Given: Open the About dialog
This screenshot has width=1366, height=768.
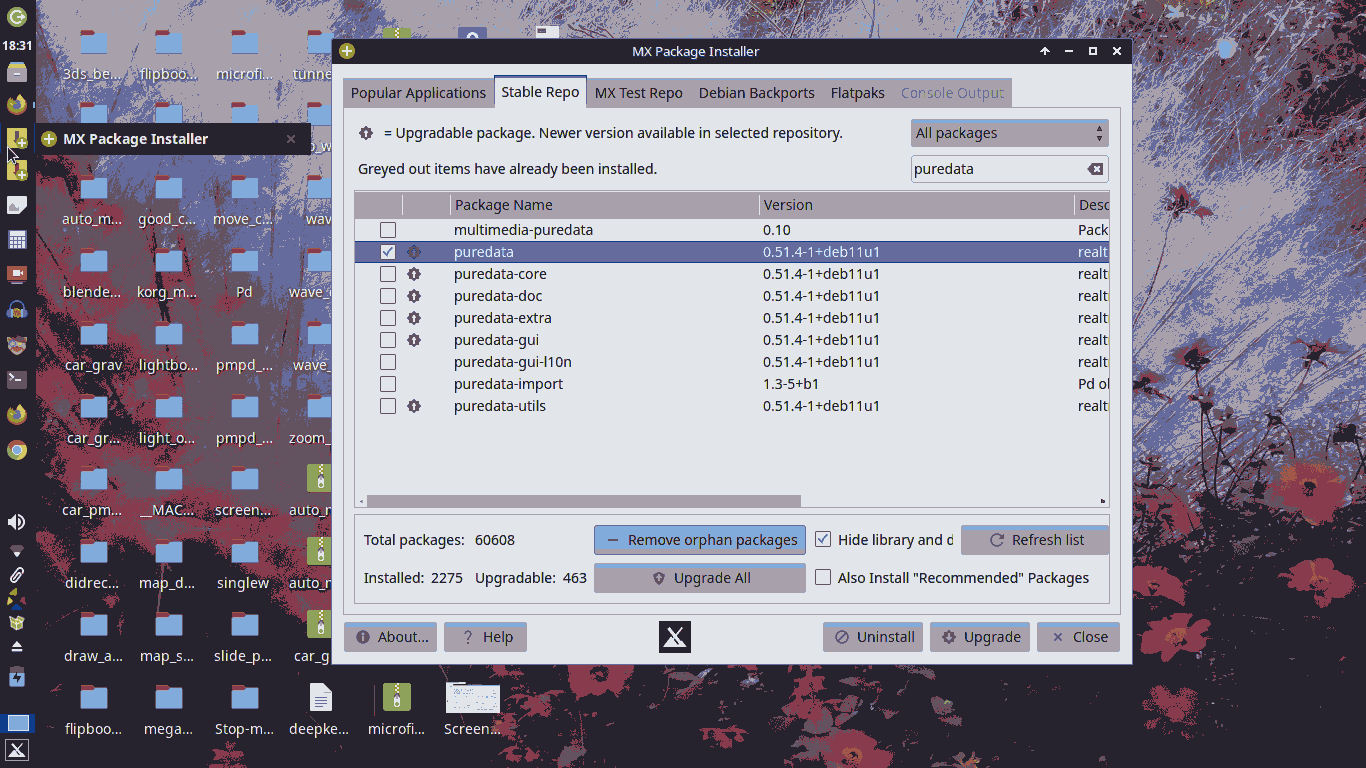Looking at the screenshot, I should (391, 637).
